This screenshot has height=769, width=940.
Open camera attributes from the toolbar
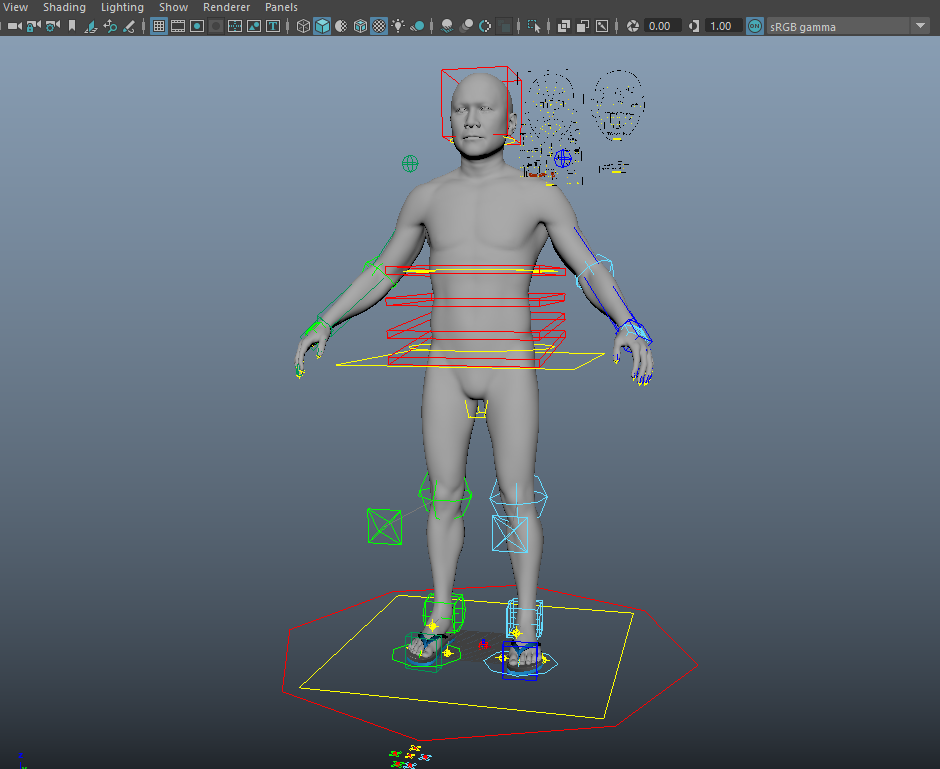[53, 26]
